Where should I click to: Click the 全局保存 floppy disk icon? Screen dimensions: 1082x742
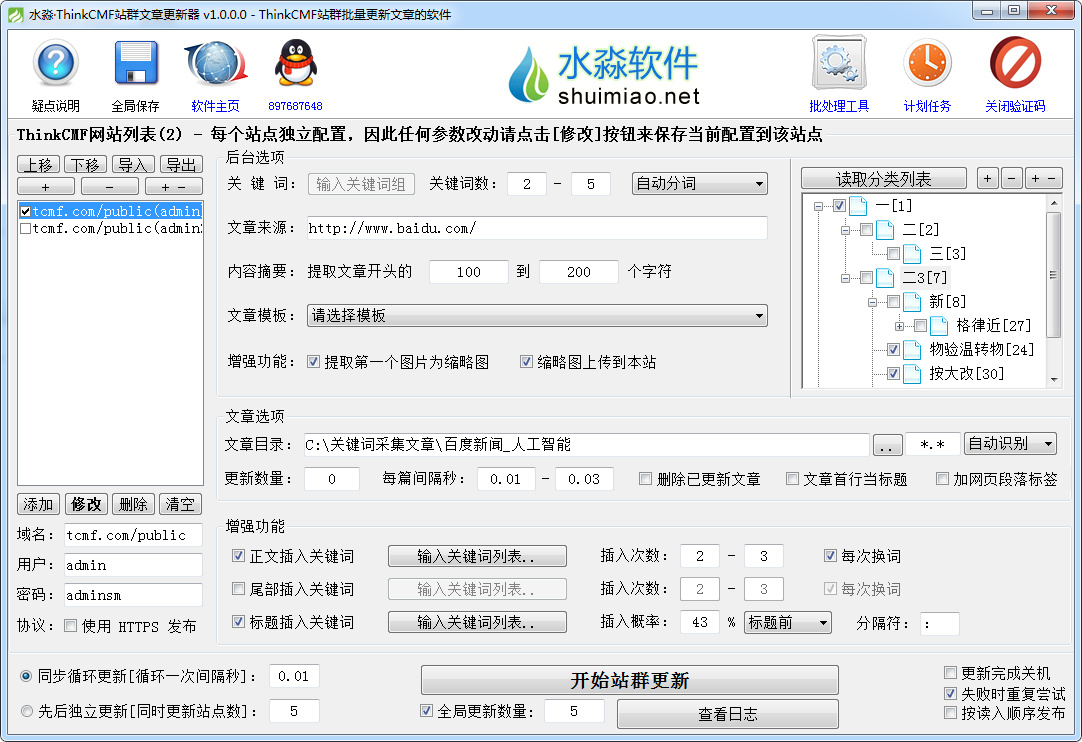click(x=135, y=64)
